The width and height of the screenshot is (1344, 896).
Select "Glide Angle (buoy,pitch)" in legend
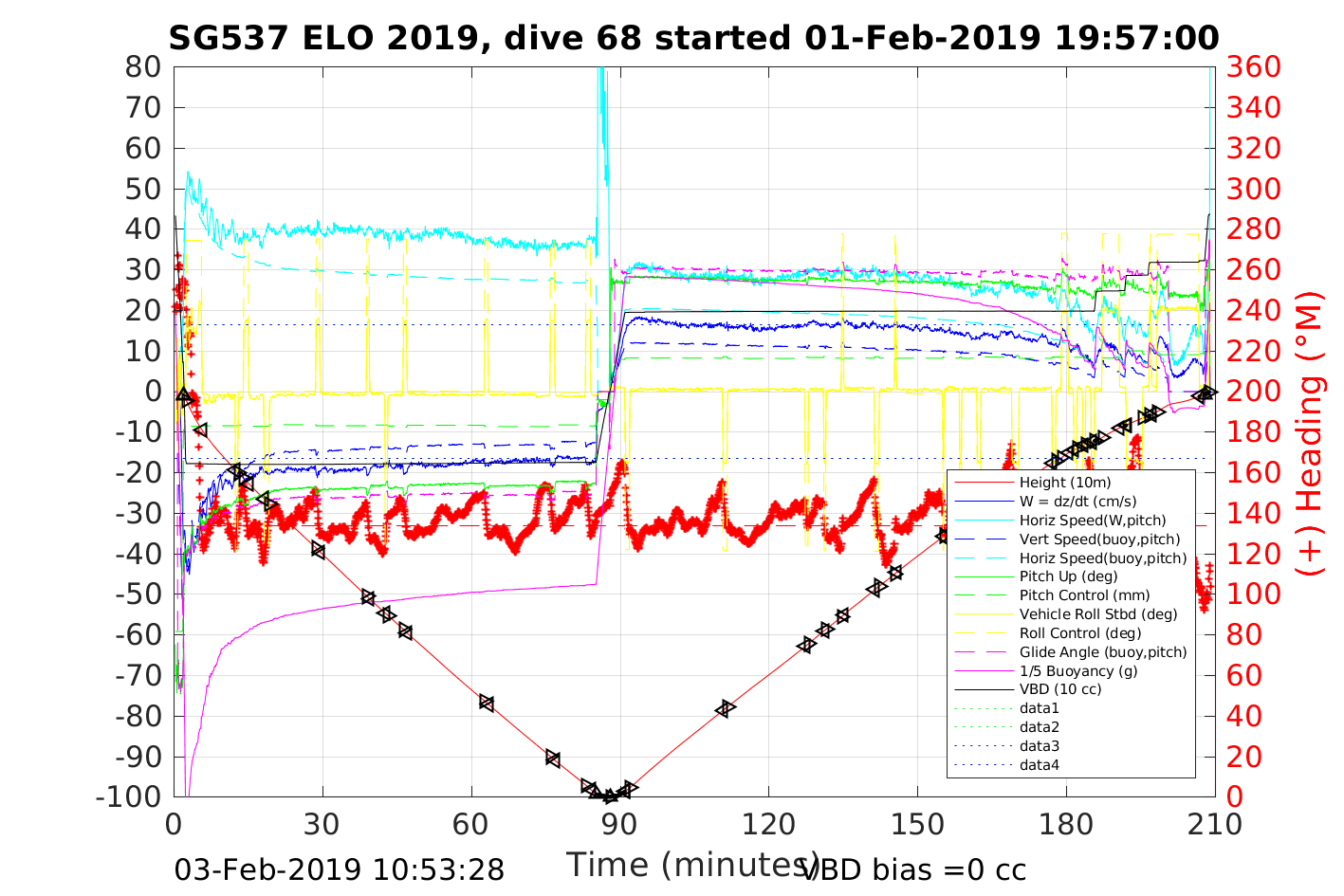pos(1102,651)
